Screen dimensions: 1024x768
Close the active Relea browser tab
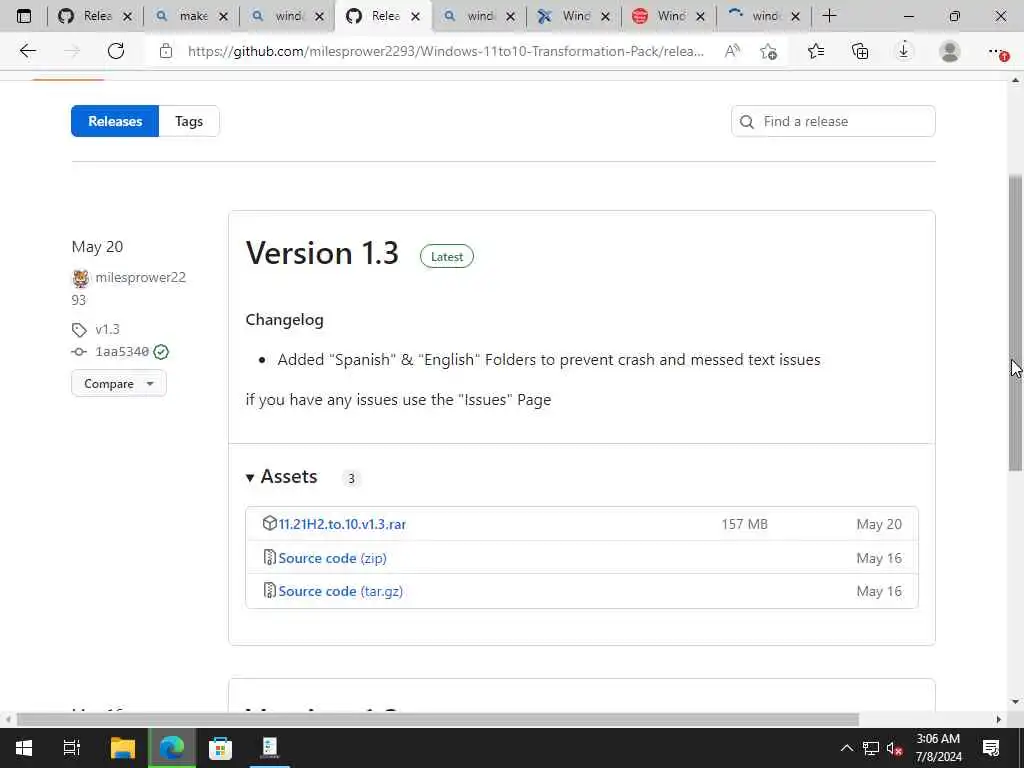[x=415, y=17]
